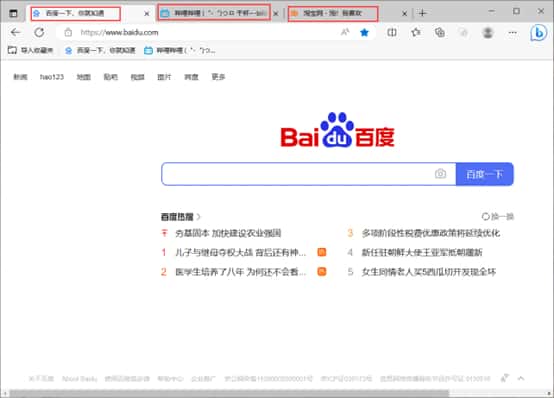Search by image using the camera icon
This screenshot has height=398, width=554.
click(x=440, y=174)
